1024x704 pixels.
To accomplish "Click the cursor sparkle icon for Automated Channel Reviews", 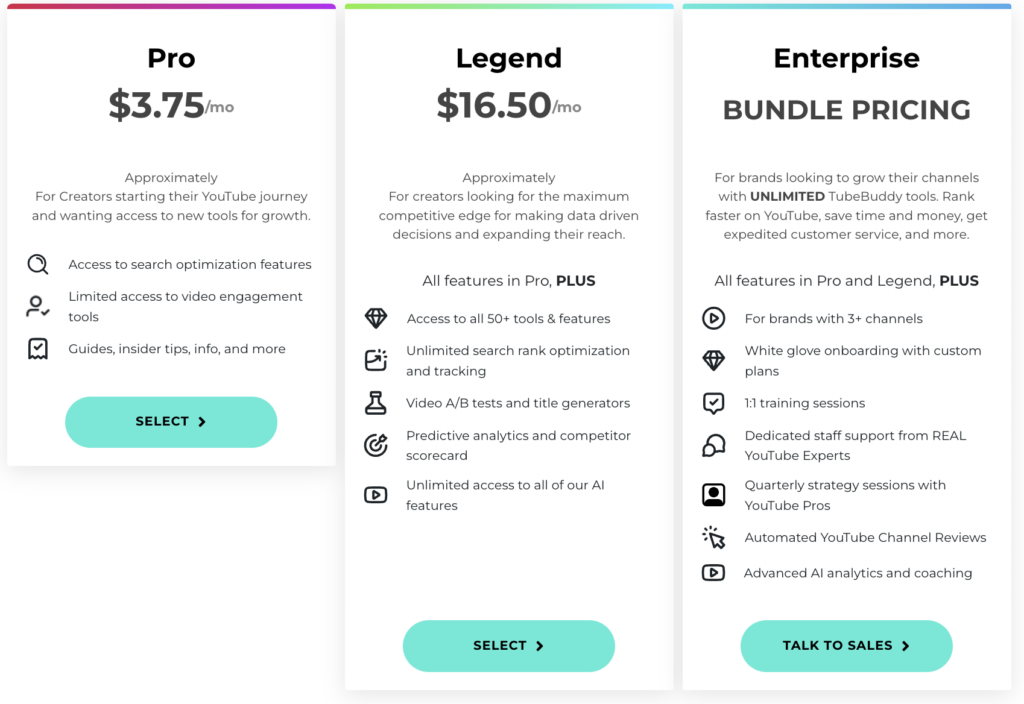I will pyautogui.click(x=713, y=537).
